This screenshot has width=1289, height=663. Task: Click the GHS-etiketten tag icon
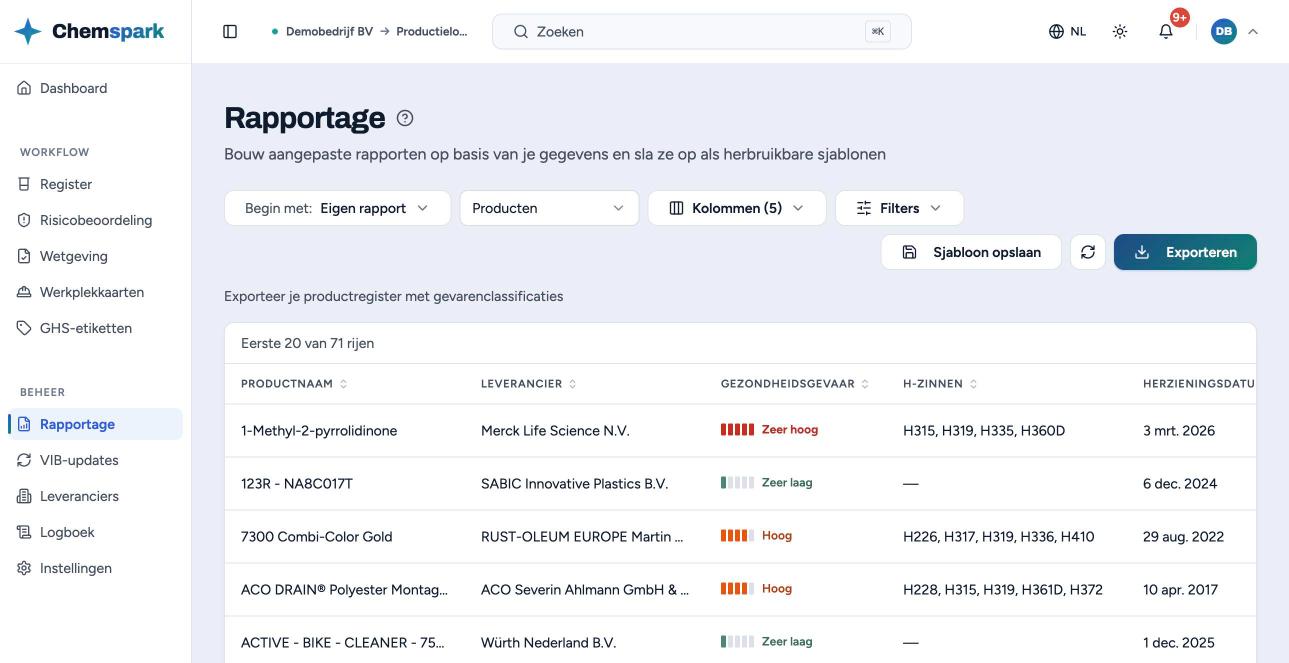[25, 328]
